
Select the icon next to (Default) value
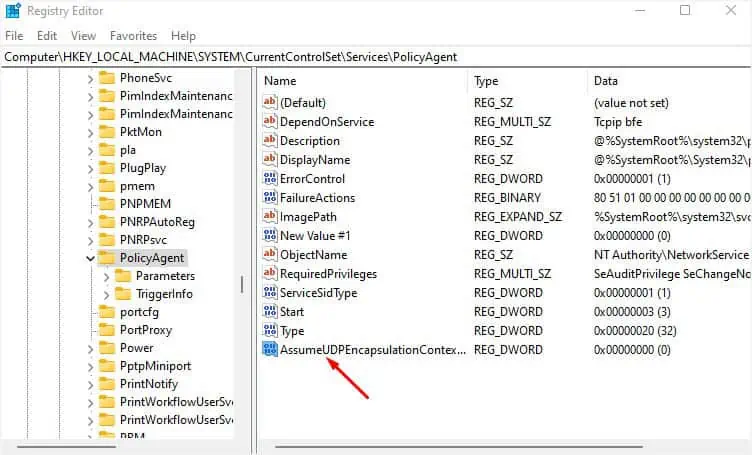click(269, 102)
